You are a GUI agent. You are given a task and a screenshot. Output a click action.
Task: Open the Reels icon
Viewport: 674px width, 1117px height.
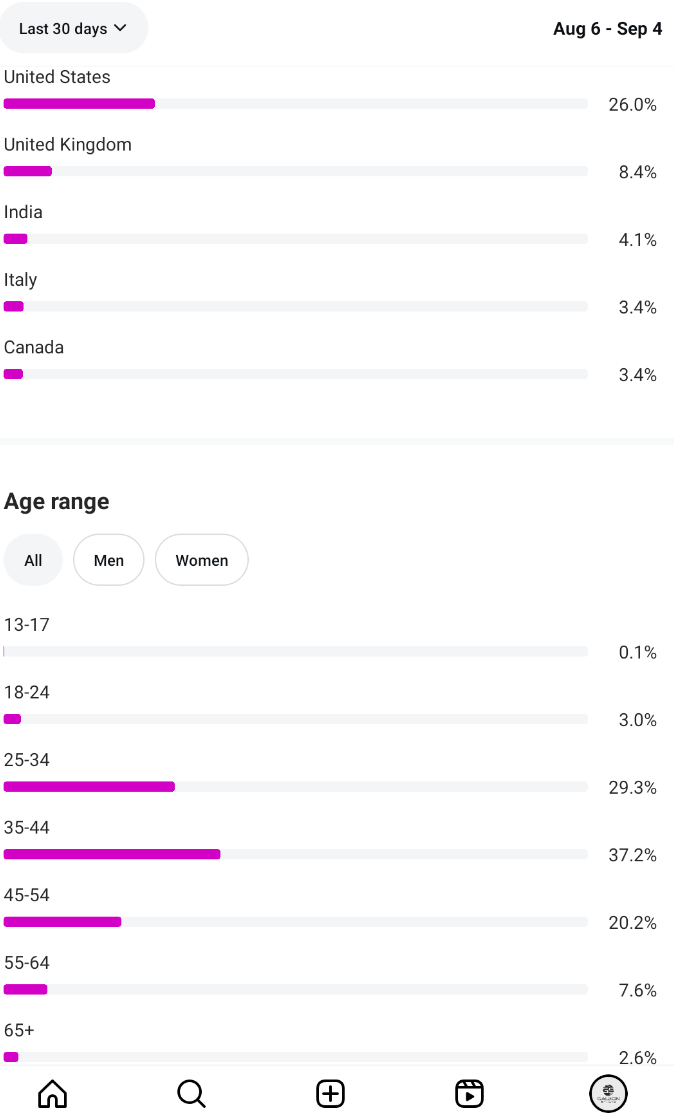coord(469,1093)
